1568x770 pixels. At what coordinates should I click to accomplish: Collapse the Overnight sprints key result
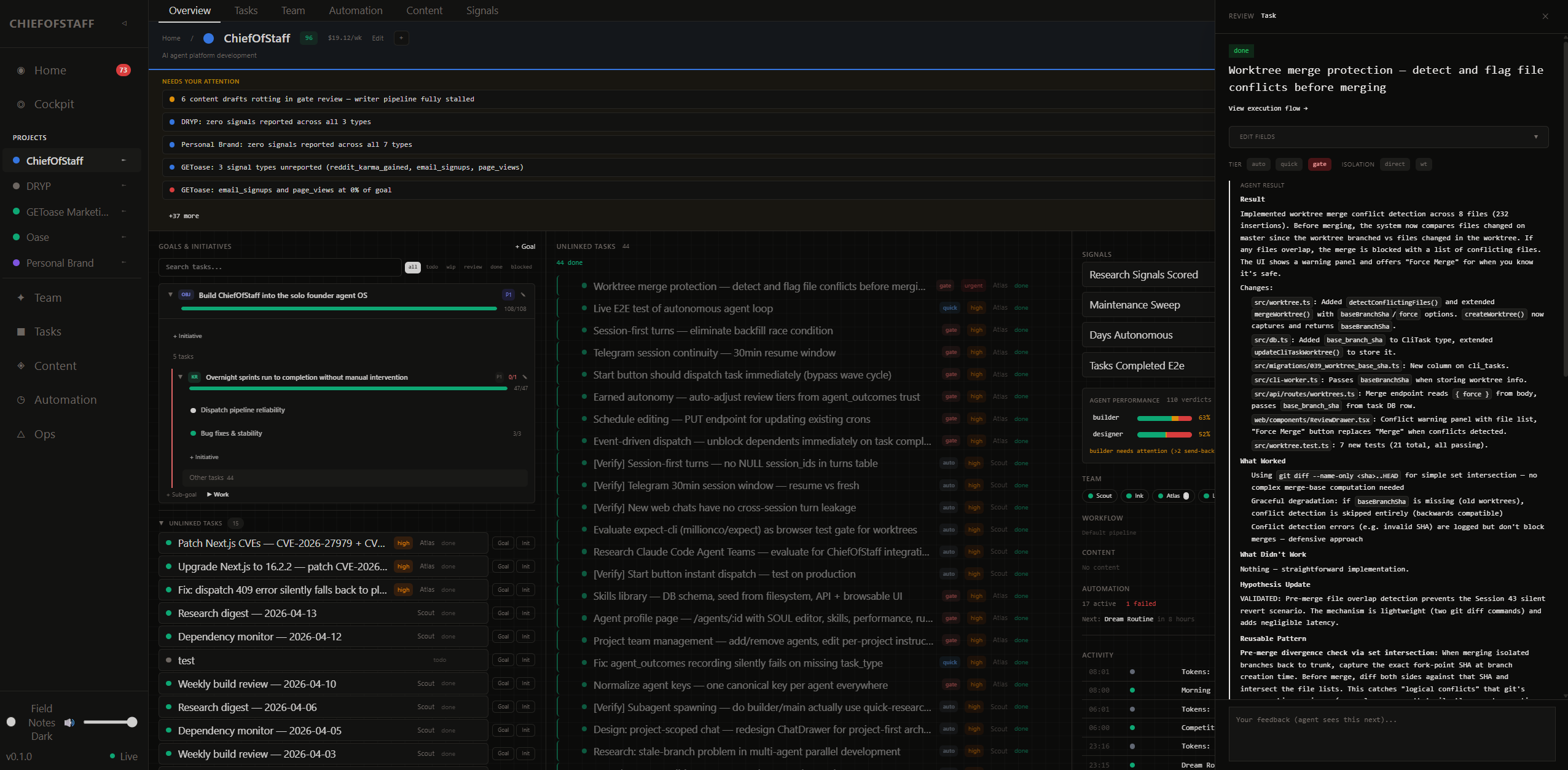coord(180,377)
